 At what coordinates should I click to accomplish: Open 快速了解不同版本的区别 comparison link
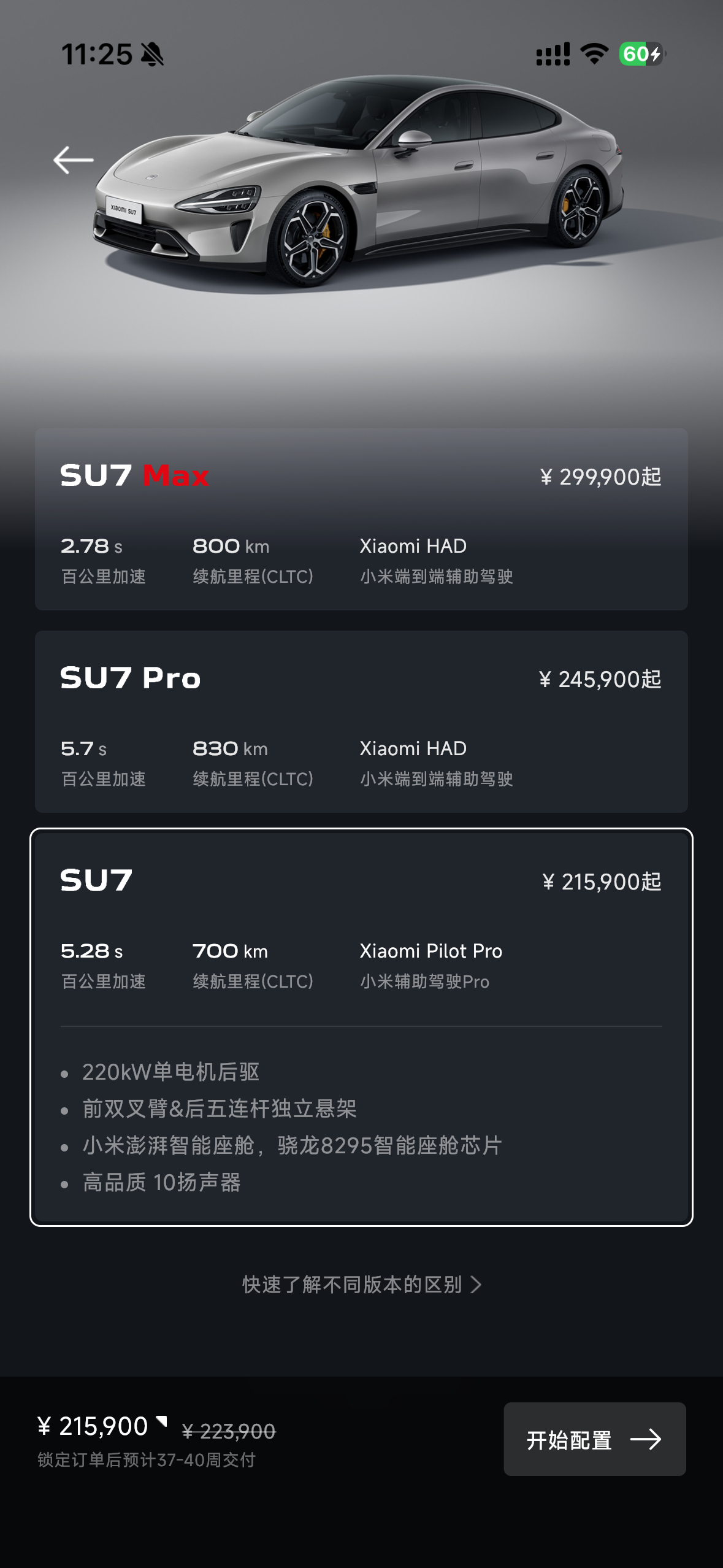coord(362,1284)
